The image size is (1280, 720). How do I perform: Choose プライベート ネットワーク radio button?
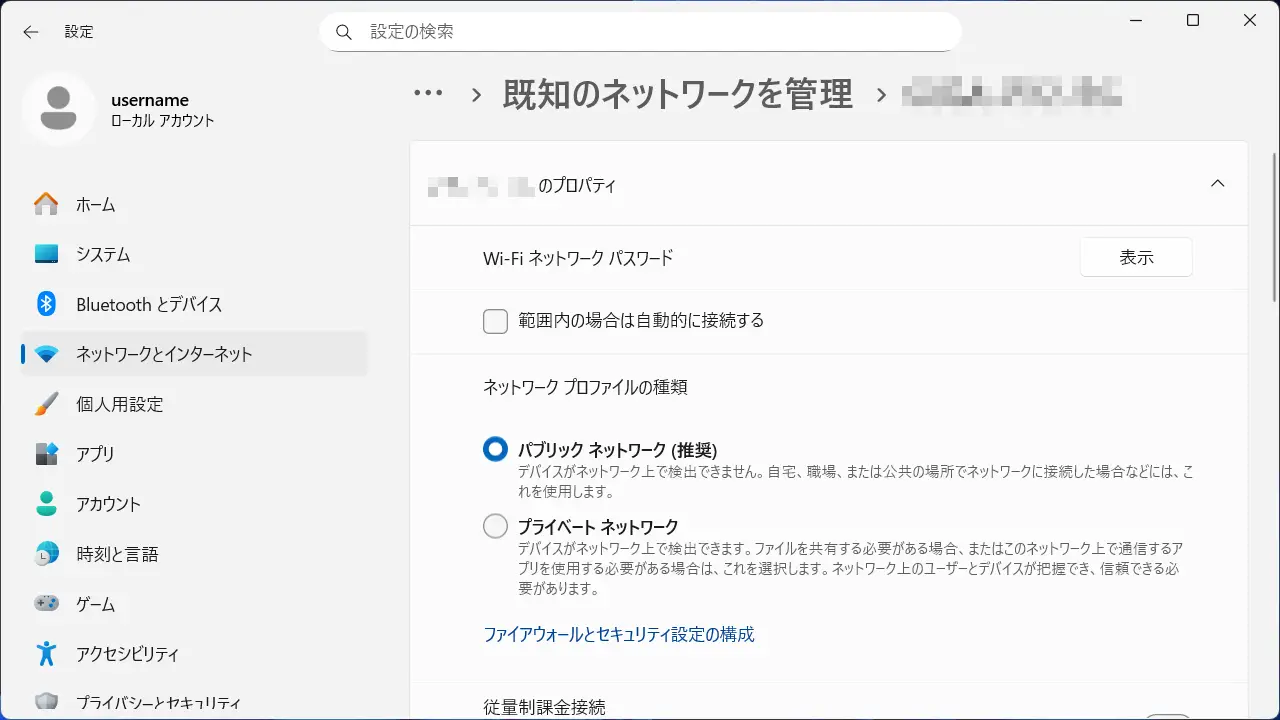point(495,526)
